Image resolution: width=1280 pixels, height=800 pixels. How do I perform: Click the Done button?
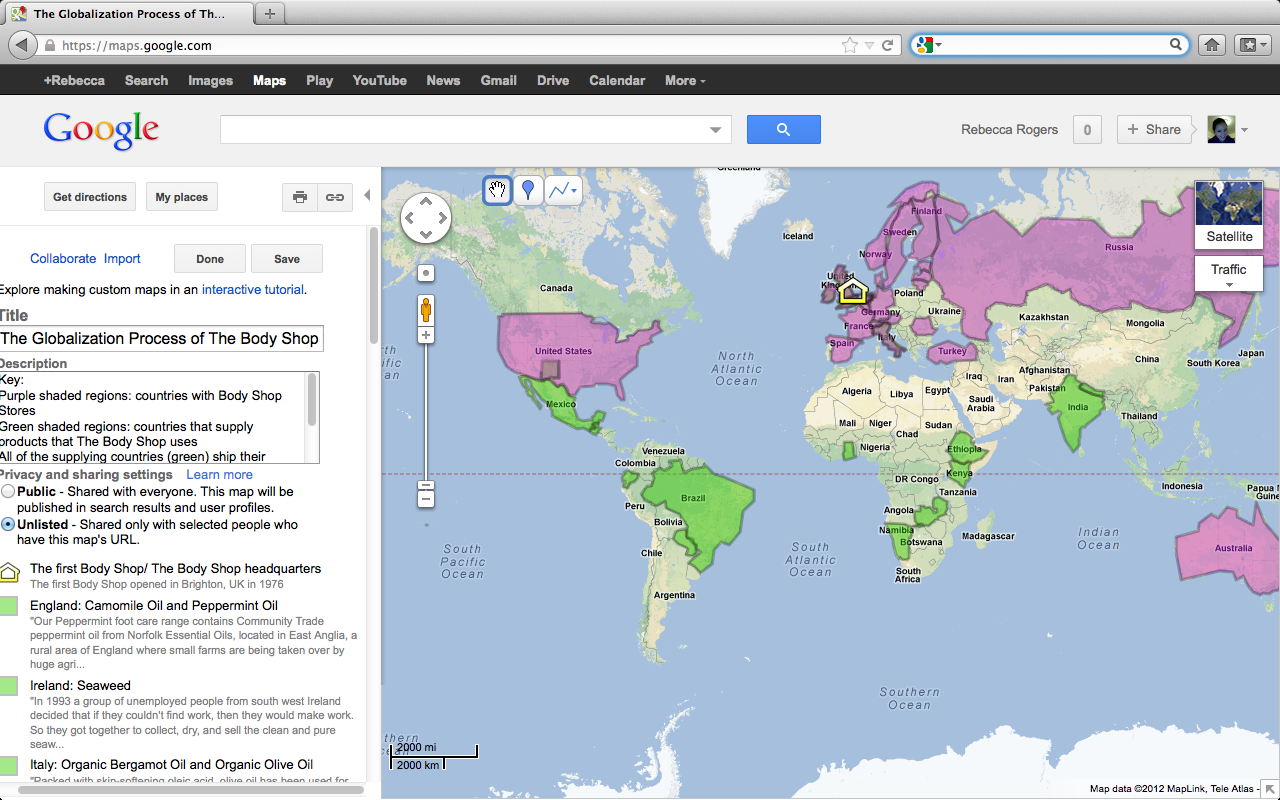[210, 258]
